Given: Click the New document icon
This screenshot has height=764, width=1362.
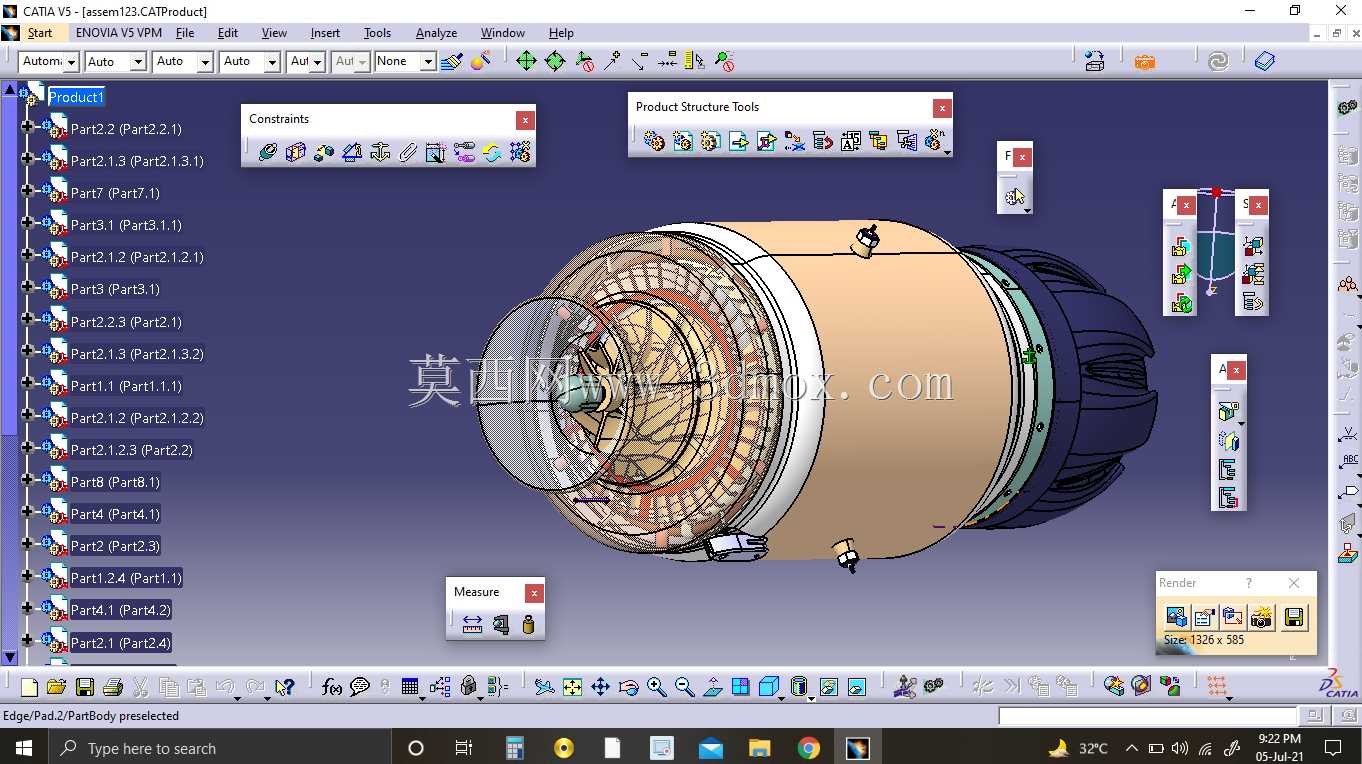Looking at the screenshot, I should [x=29, y=687].
